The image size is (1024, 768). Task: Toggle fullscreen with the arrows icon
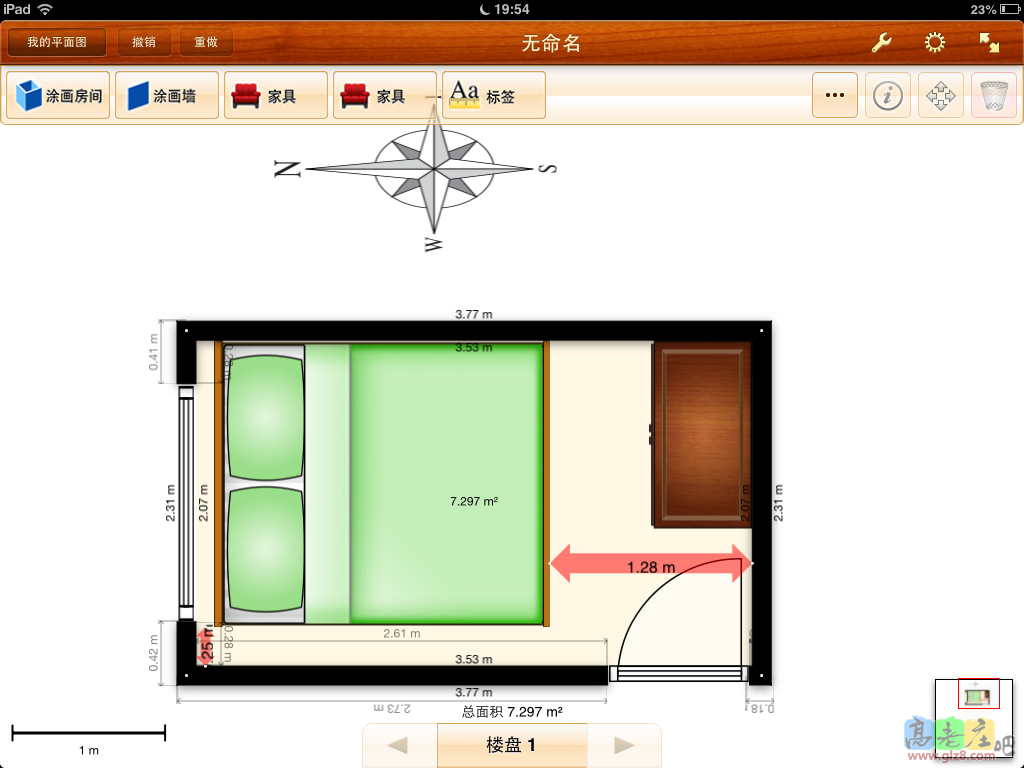[988, 43]
